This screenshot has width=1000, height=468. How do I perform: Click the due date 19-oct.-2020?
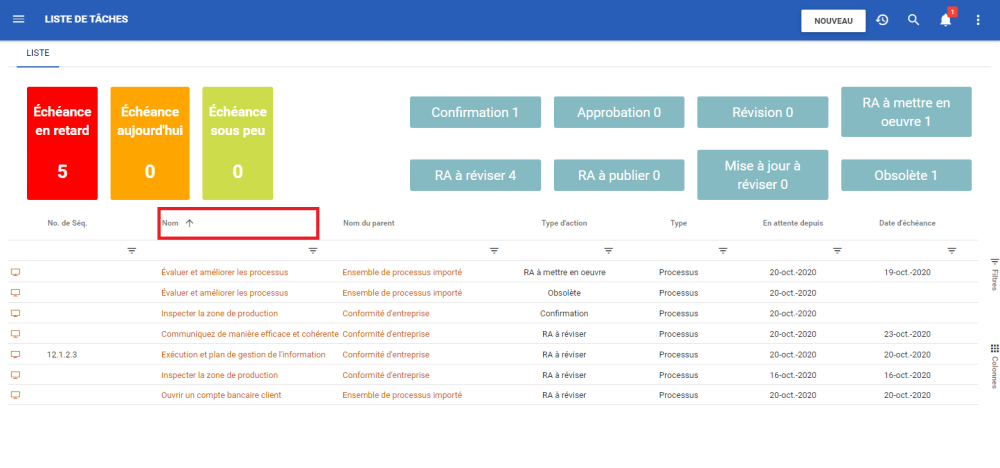[x=908, y=272]
